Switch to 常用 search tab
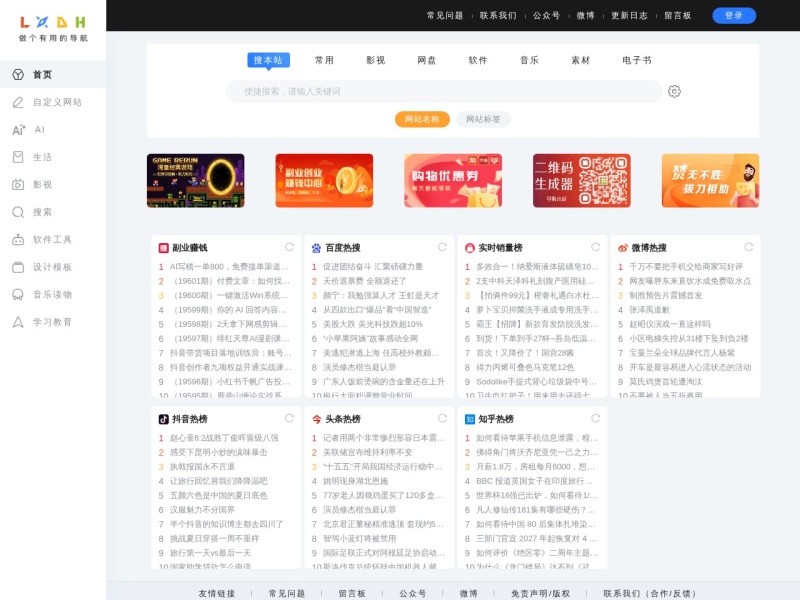800x600 pixels. pos(324,60)
